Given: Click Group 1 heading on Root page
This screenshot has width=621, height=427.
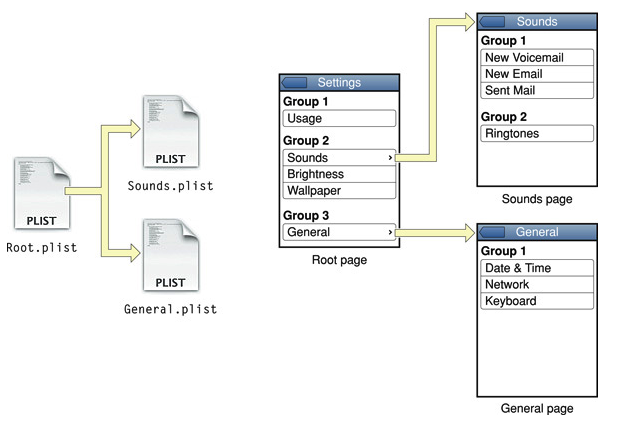Looking at the screenshot, I should coord(306,101).
